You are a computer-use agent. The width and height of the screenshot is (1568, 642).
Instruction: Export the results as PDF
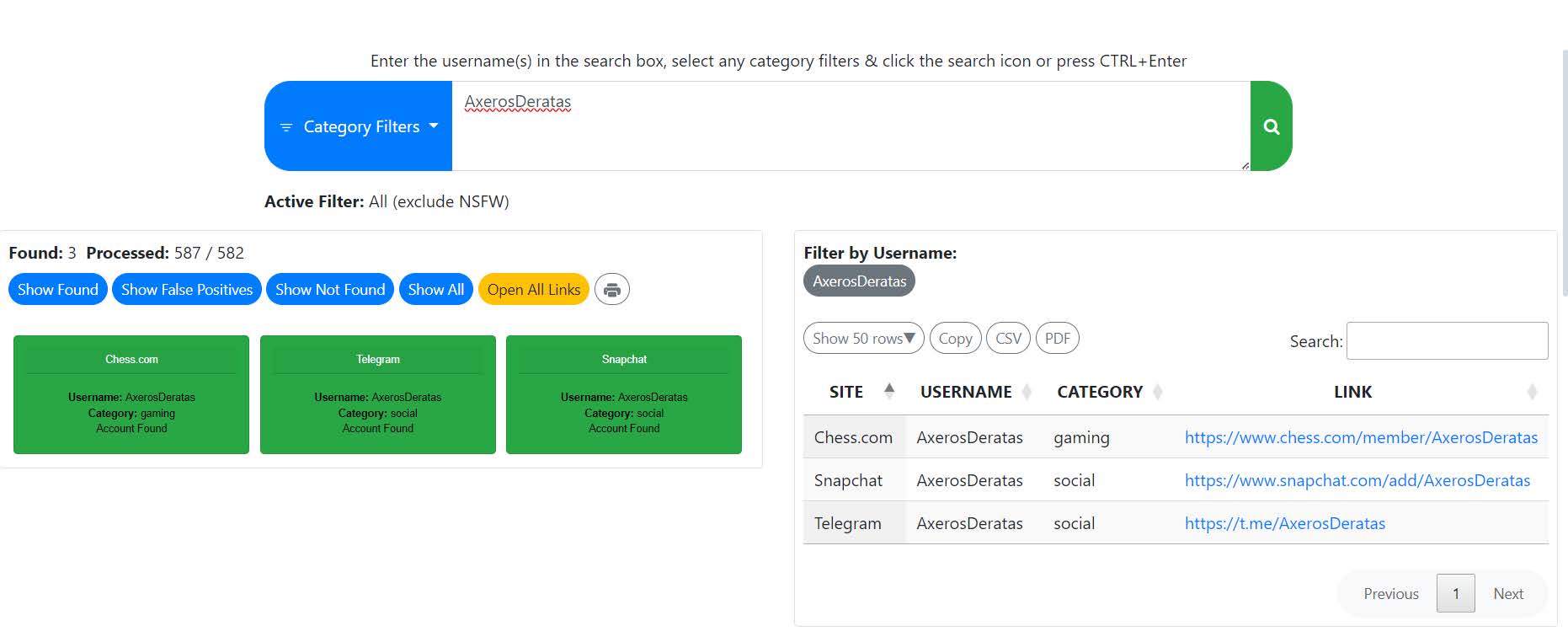coord(1058,338)
